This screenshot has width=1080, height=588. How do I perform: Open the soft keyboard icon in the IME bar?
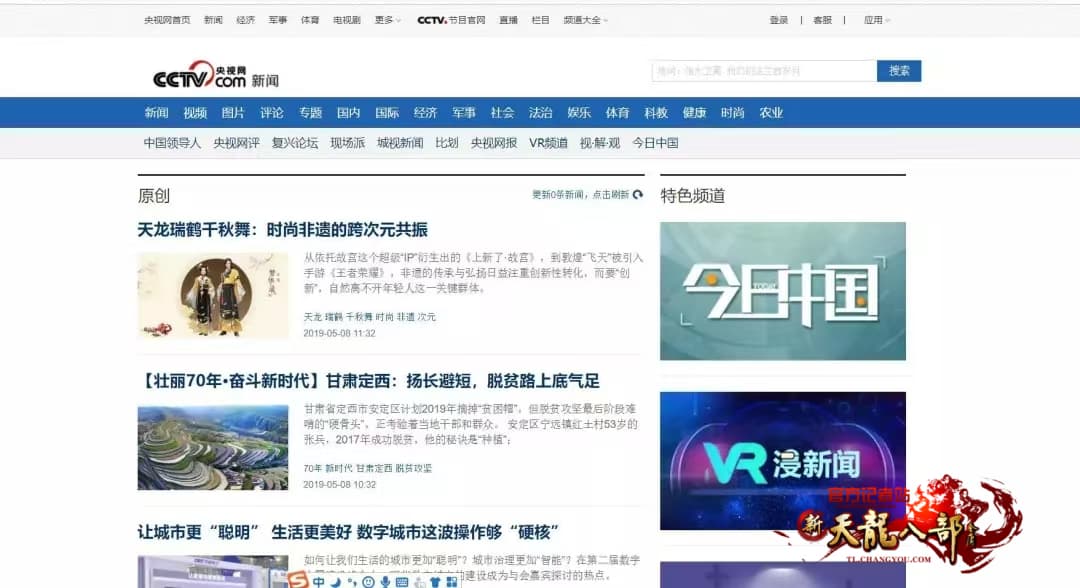[x=402, y=582]
